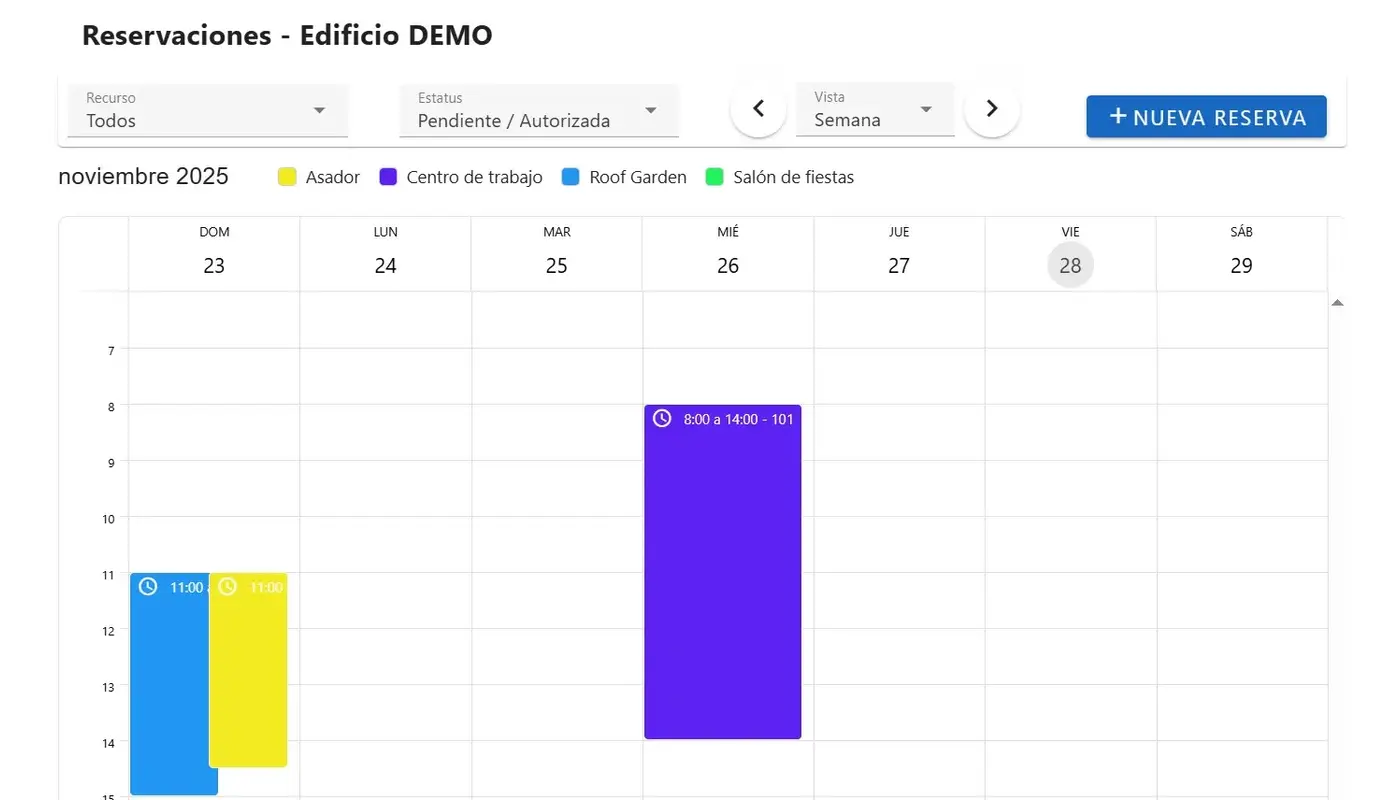Go to previous week with left chevron

click(758, 109)
